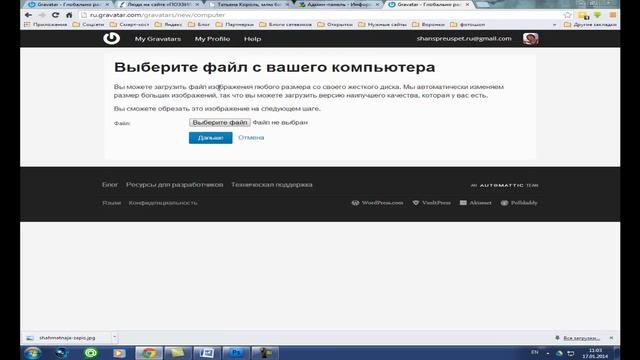Switch to the first Gravatar tab
Screen dimensions: 640x360
(x=69, y=4)
